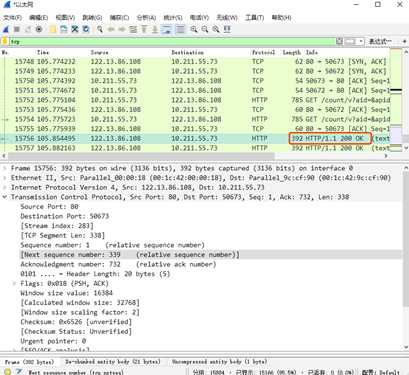This screenshot has height=375, width=409.
Task: Stop the running capture
Action: tap(17, 30)
